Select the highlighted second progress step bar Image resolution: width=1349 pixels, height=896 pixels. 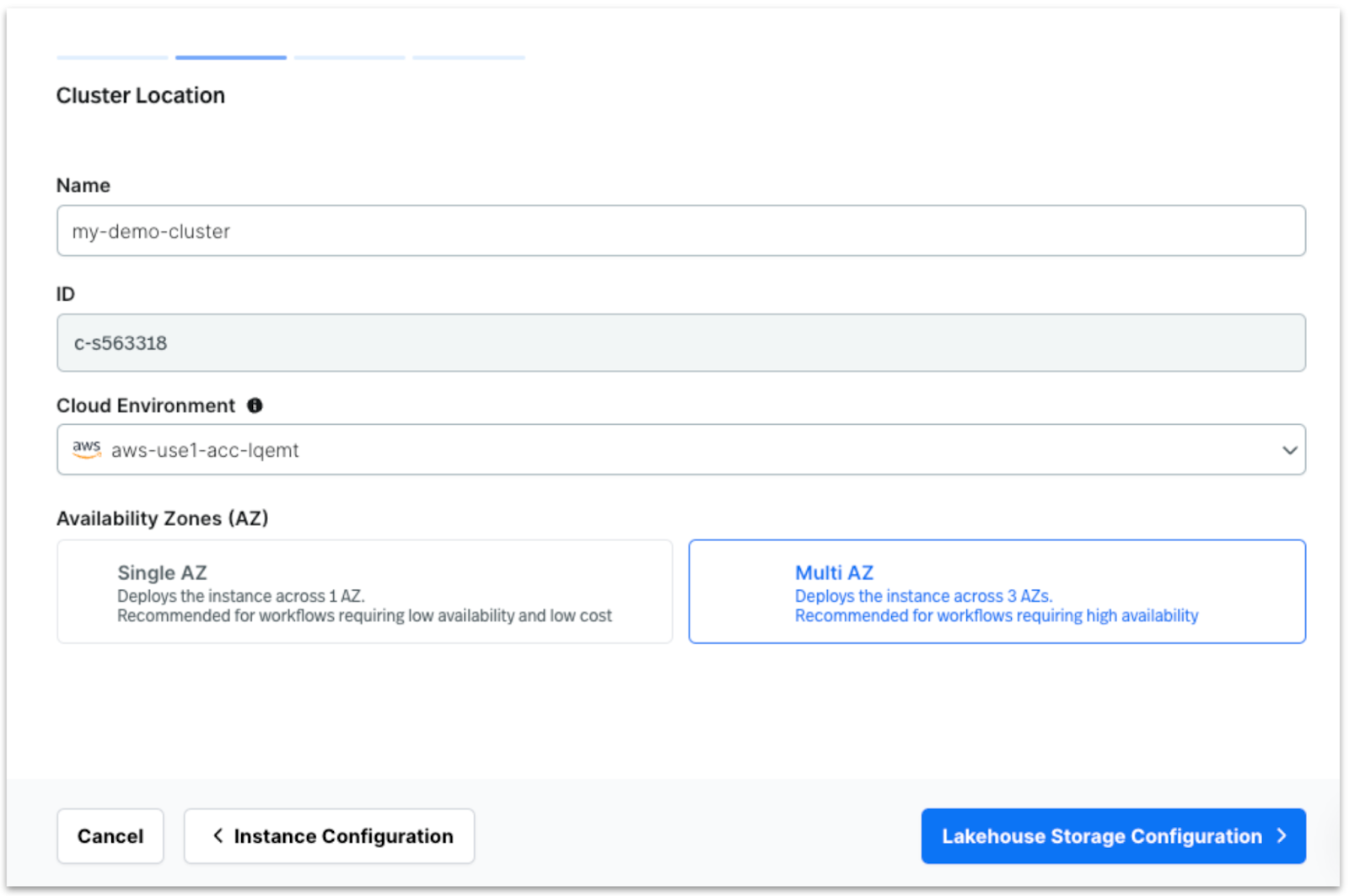point(230,57)
